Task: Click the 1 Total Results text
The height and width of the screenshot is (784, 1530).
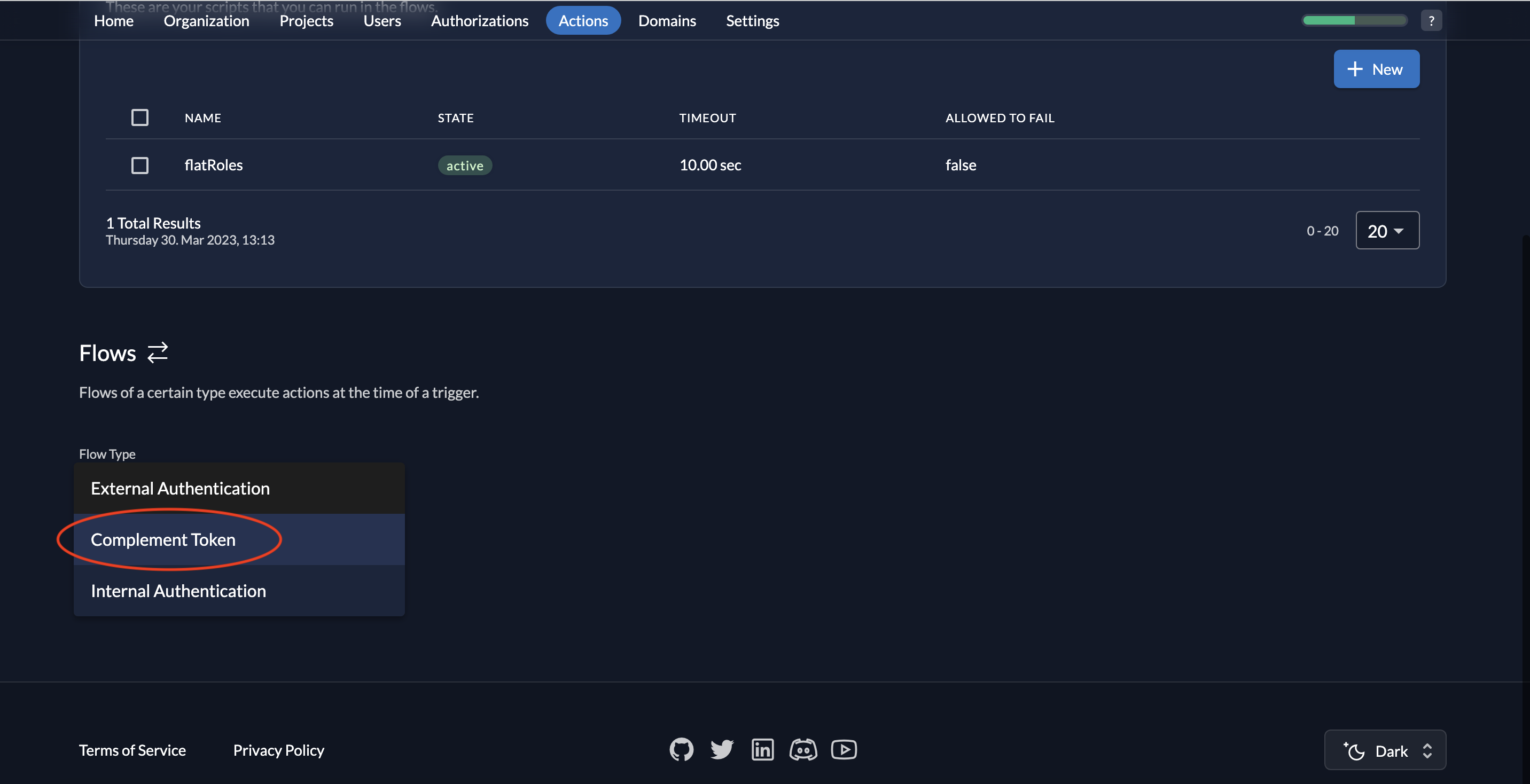Action: [x=153, y=223]
